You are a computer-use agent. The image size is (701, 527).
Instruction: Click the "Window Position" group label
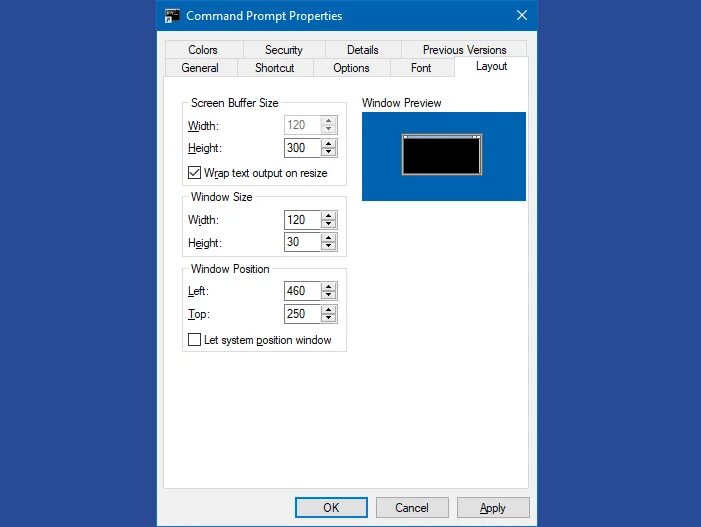point(230,269)
